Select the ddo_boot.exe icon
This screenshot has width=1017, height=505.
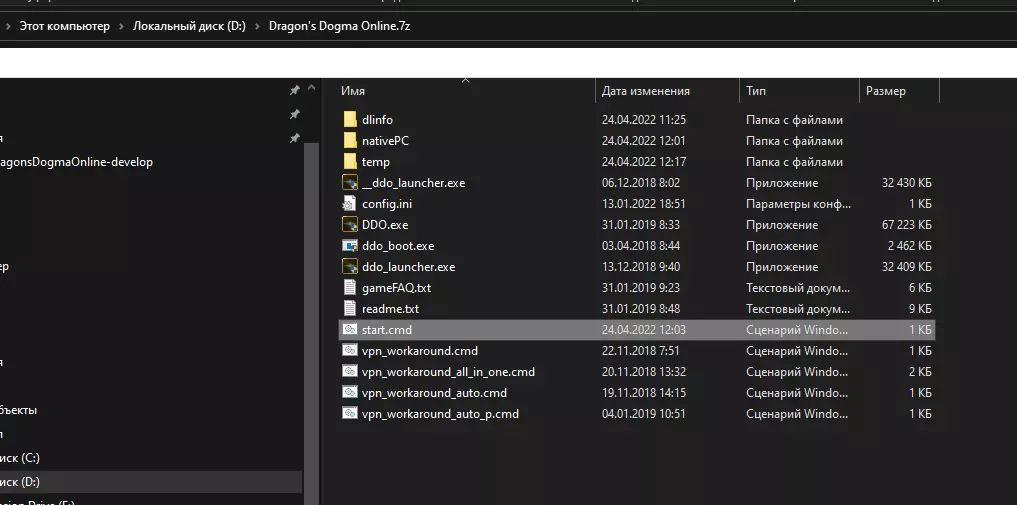(x=350, y=246)
